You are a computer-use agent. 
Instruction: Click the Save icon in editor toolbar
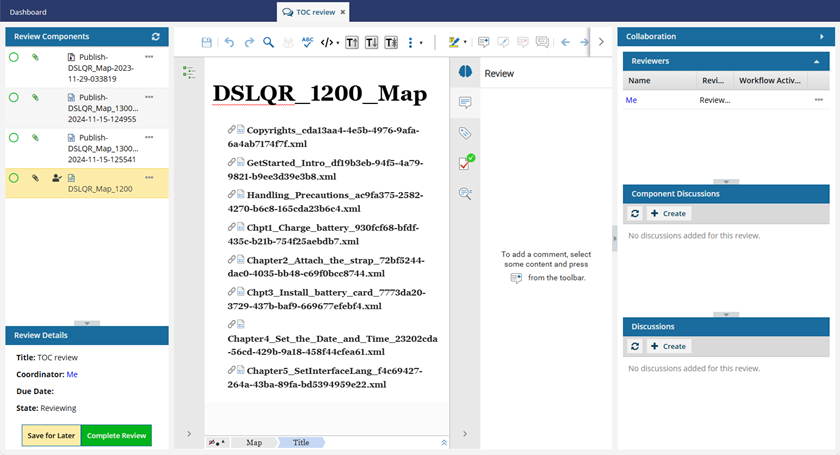pos(207,43)
